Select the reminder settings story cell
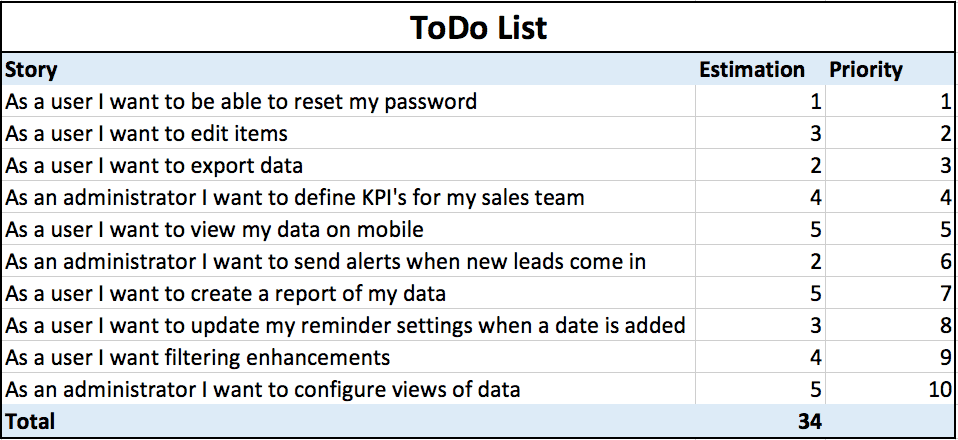The width and height of the screenshot is (958, 440). [x=345, y=326]
